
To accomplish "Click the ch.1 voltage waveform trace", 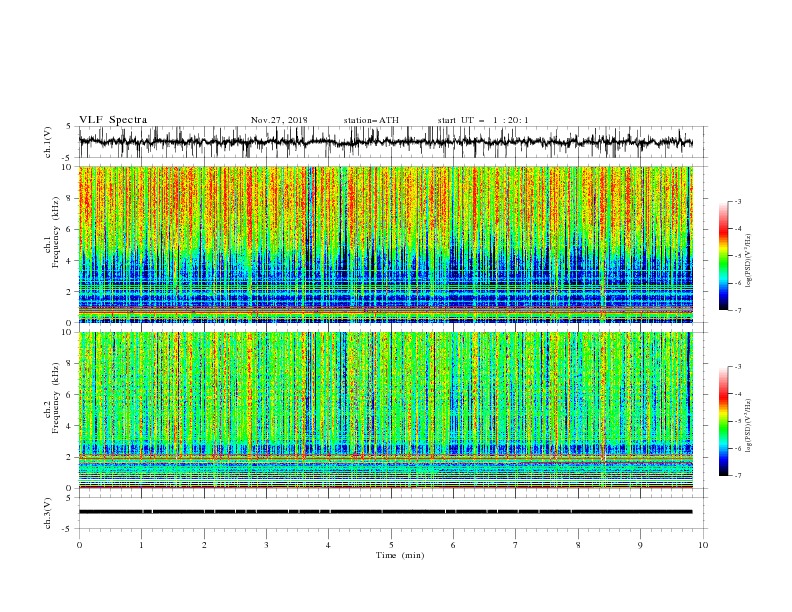I will pos(385,142).
